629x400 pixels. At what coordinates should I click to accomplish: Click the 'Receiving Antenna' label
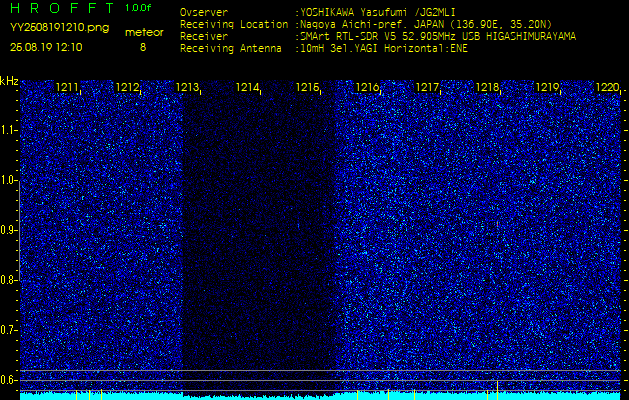pos(231,49)
